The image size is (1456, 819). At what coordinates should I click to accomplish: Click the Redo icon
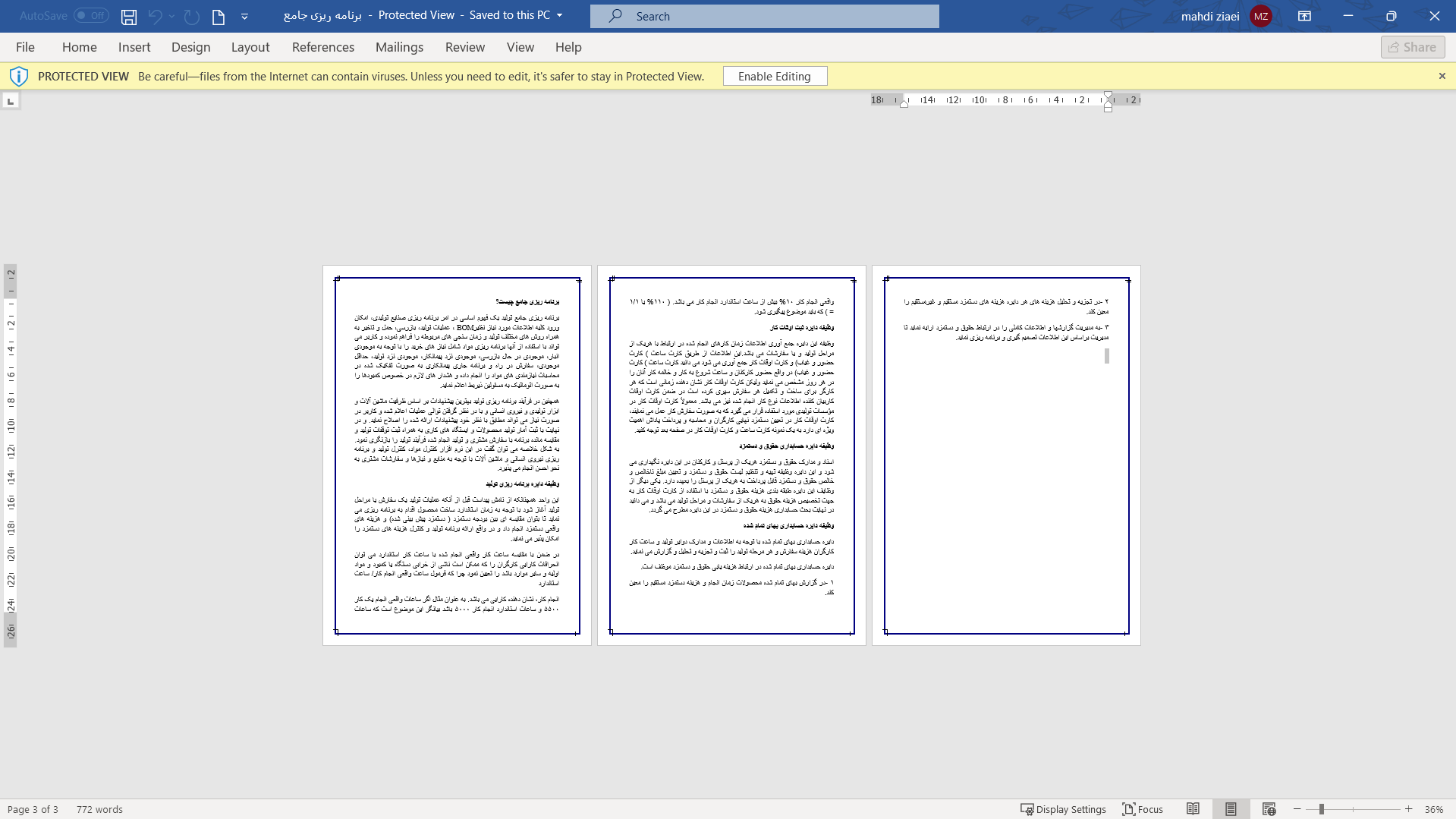point(191,16)
